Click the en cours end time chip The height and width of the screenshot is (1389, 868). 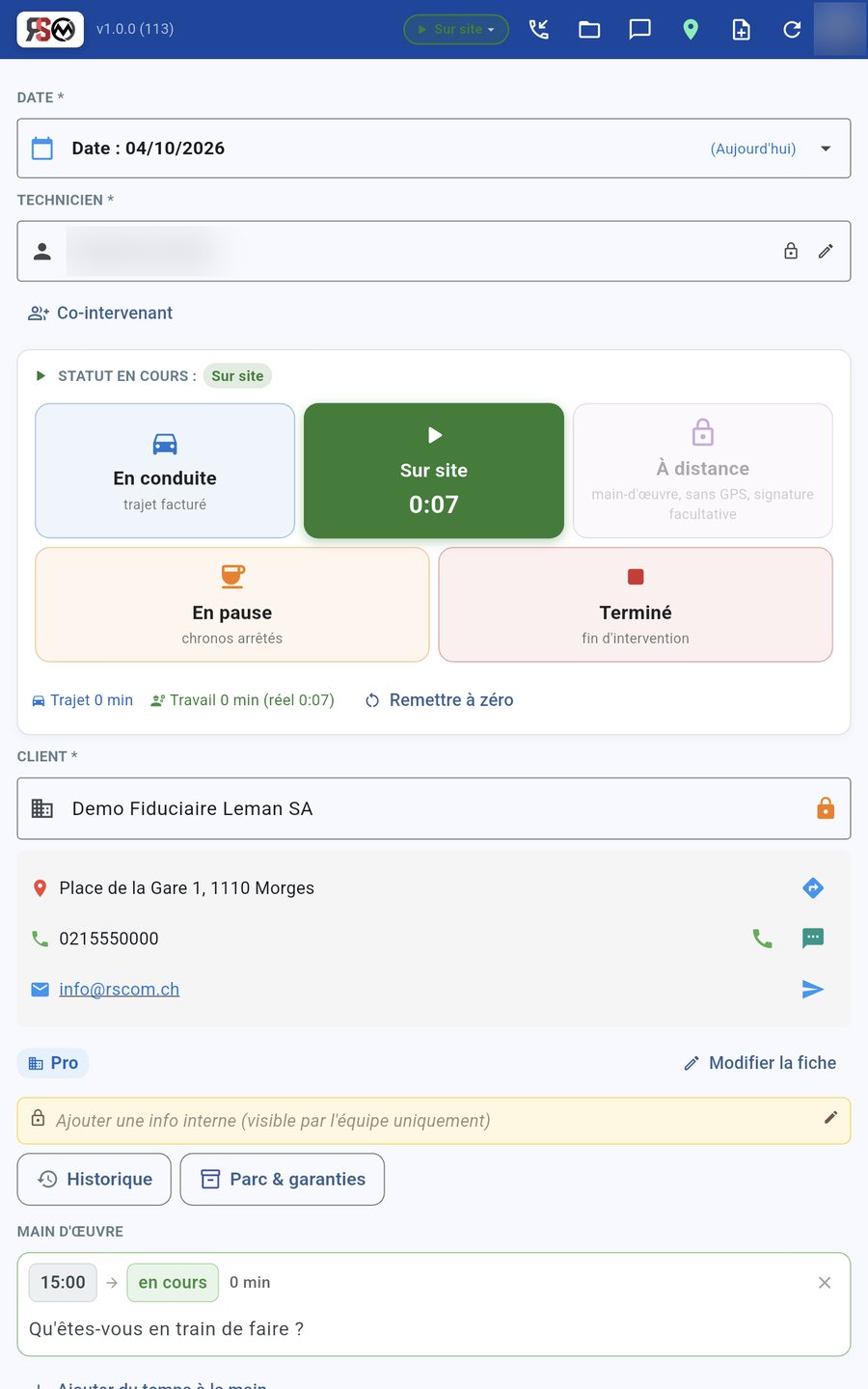click(x=173, y=1283)
